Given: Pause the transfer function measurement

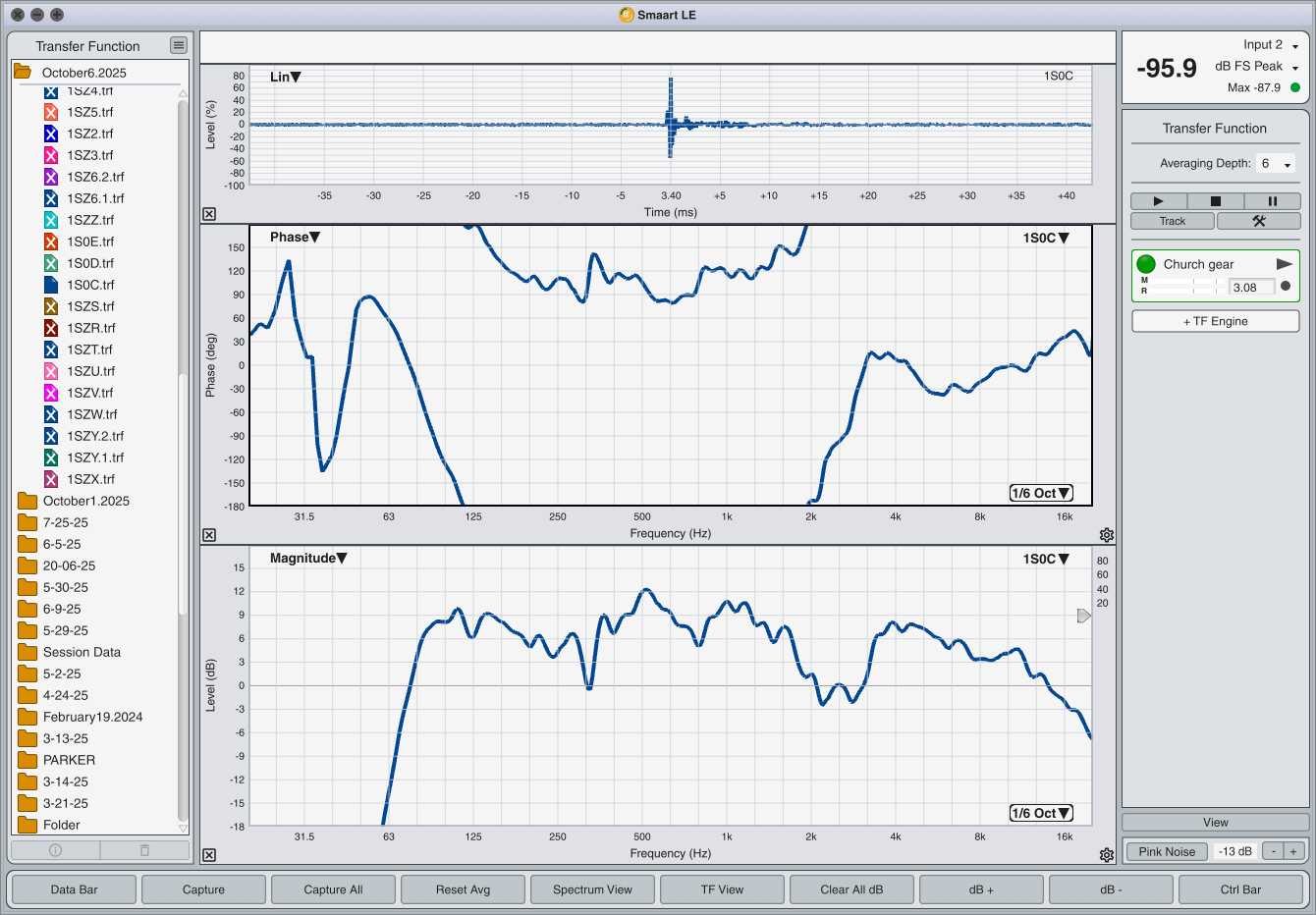Looking at the screenshot, I should click(x=1272, y=201).
